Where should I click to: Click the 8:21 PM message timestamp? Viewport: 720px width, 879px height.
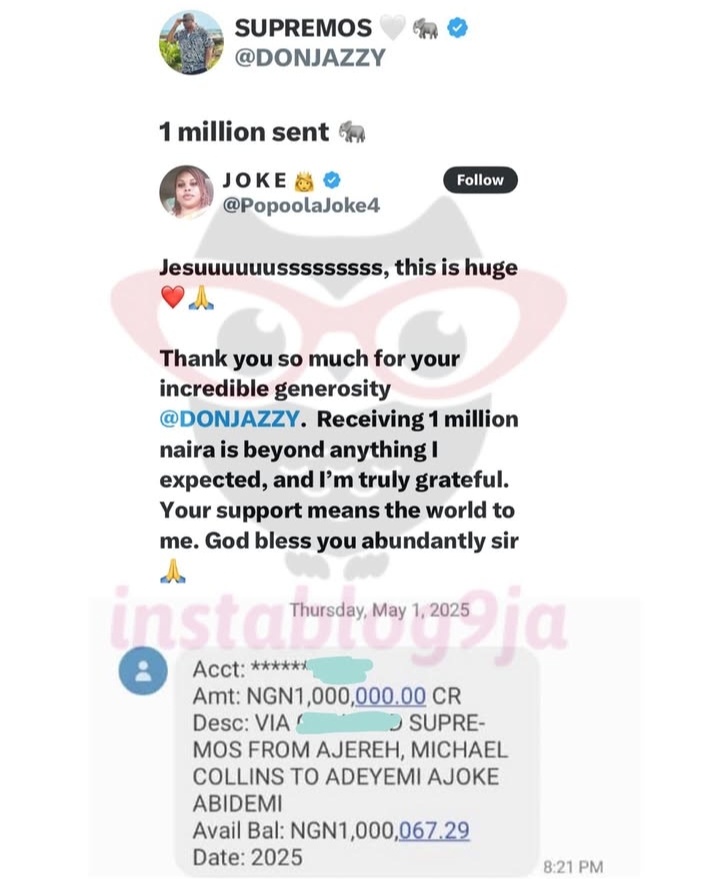(573, 866)
